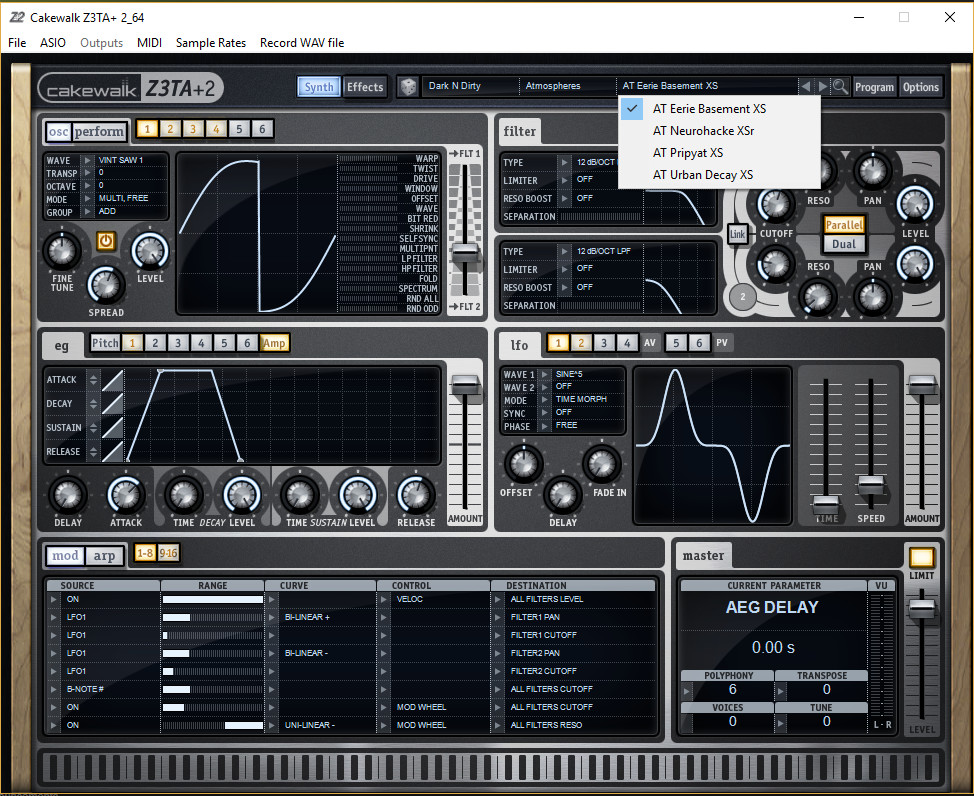Screen dimensions: 974x796
Task: Click the Program button in the header
Action: 874,87
